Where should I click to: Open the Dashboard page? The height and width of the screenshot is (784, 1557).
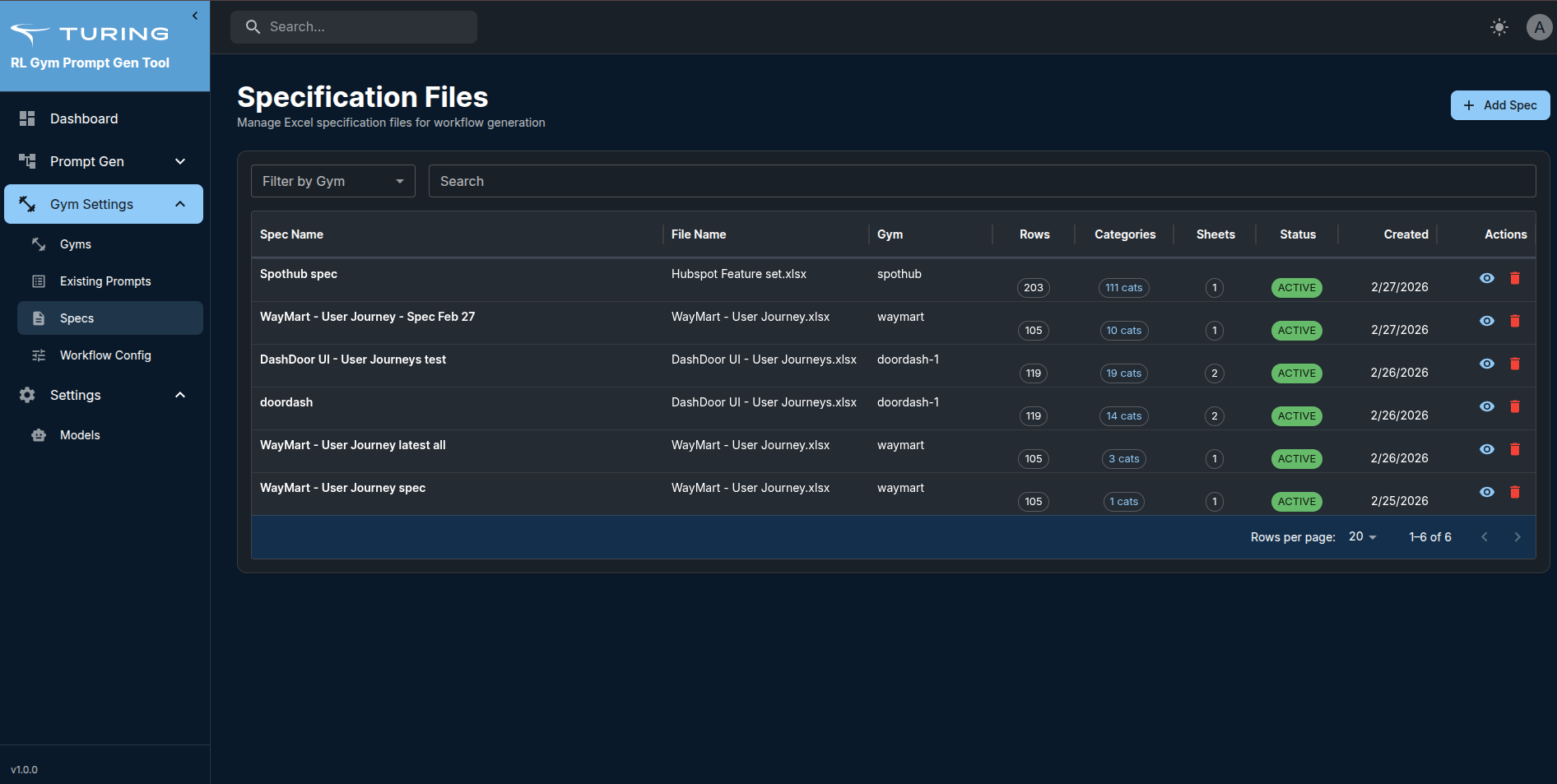point(84,118)
